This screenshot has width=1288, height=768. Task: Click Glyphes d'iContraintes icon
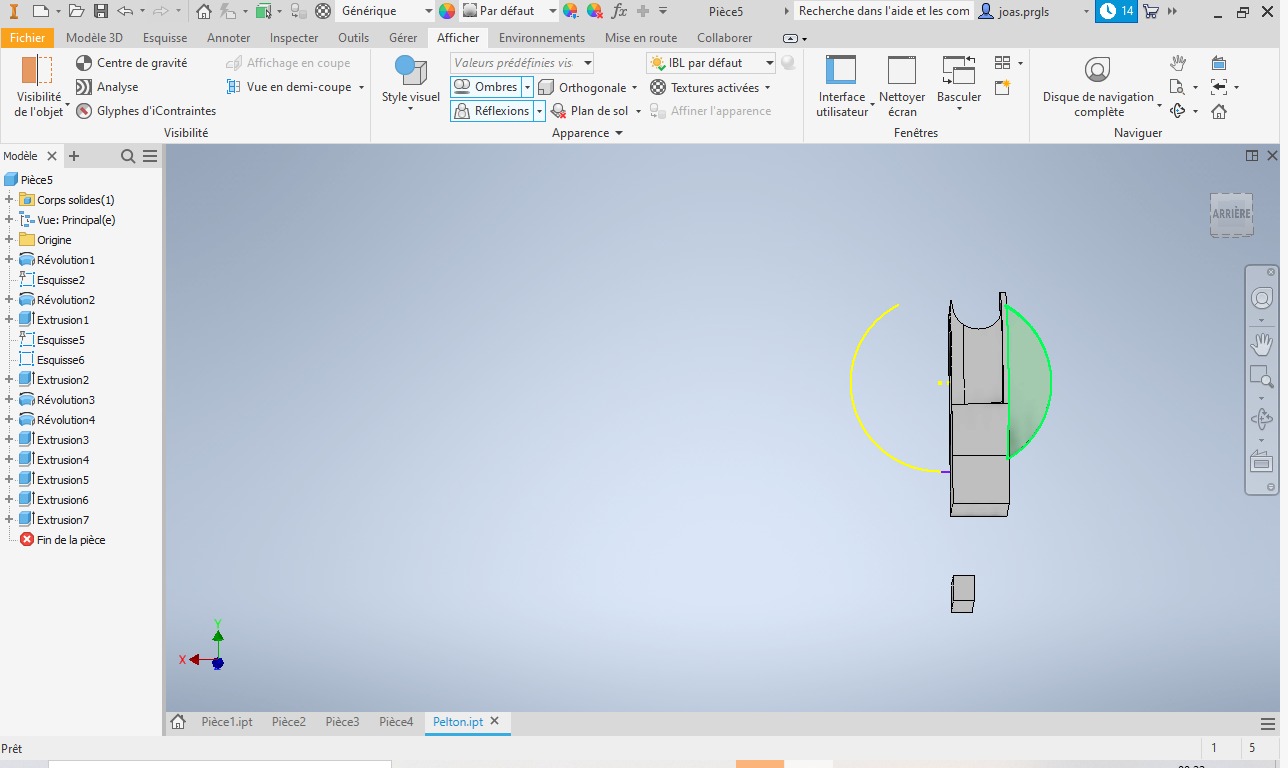pyautogui.click(x=84, y=111)
